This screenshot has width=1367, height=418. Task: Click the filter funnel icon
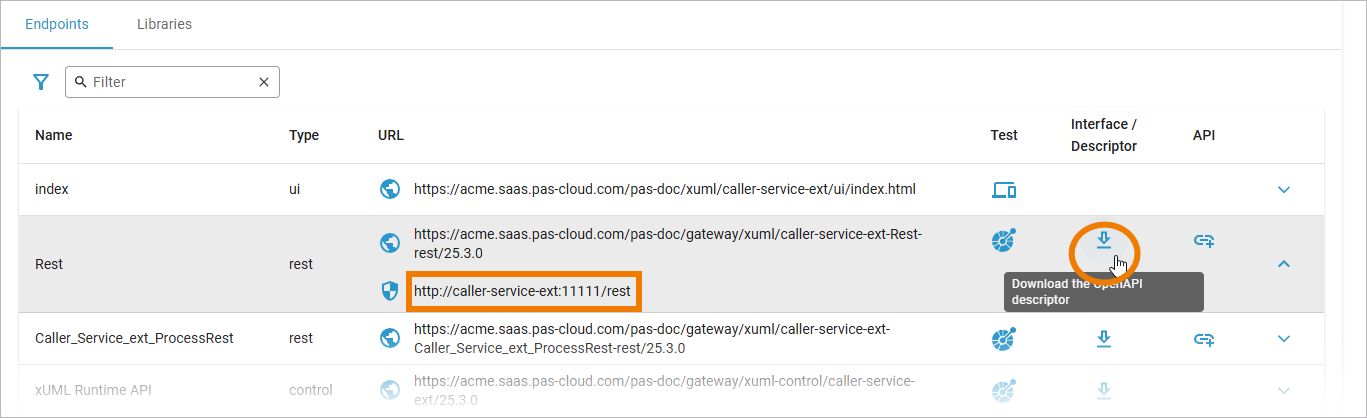[41, 82]
